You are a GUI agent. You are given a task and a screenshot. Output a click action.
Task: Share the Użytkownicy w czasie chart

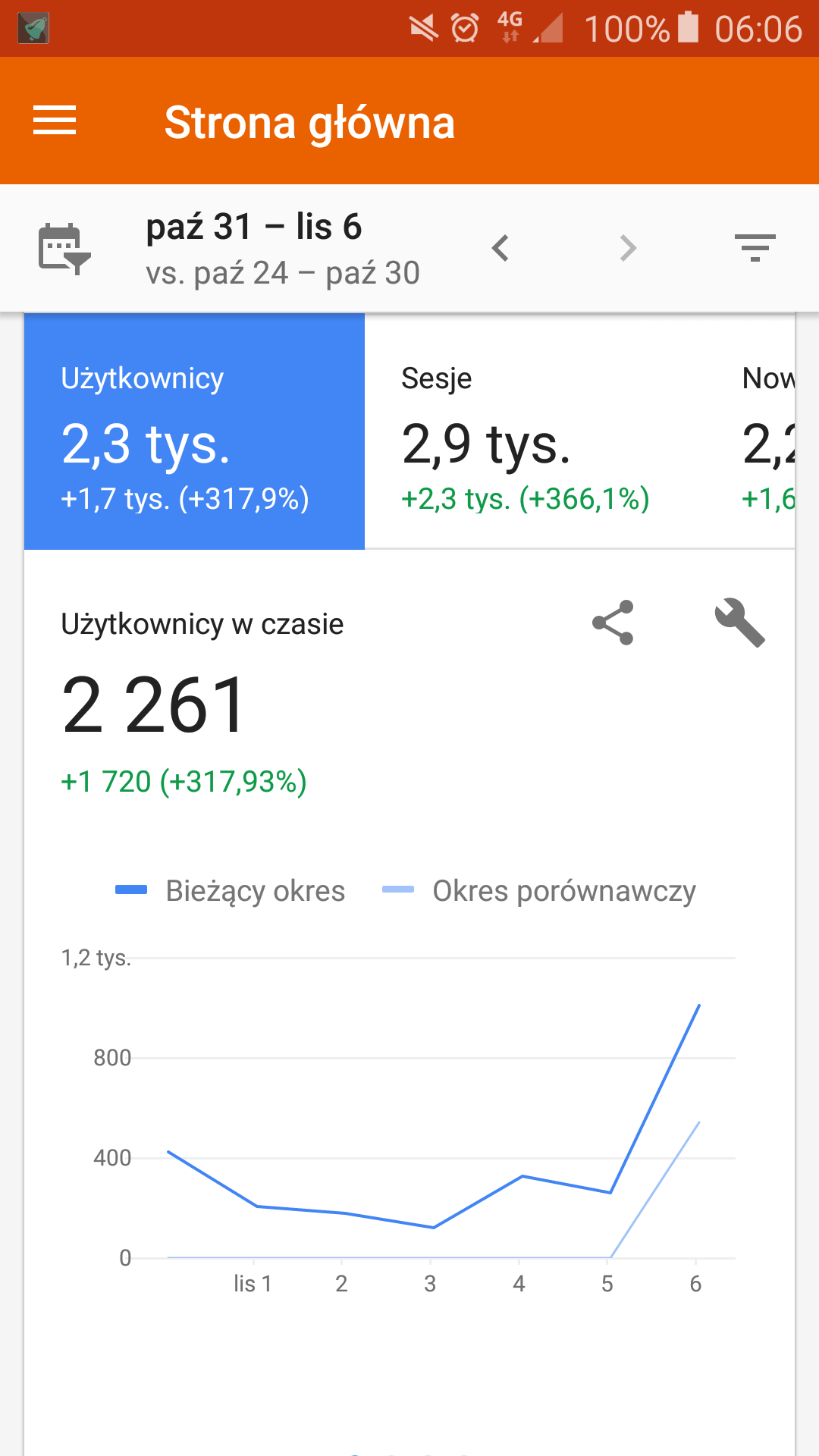click(613, 623)
